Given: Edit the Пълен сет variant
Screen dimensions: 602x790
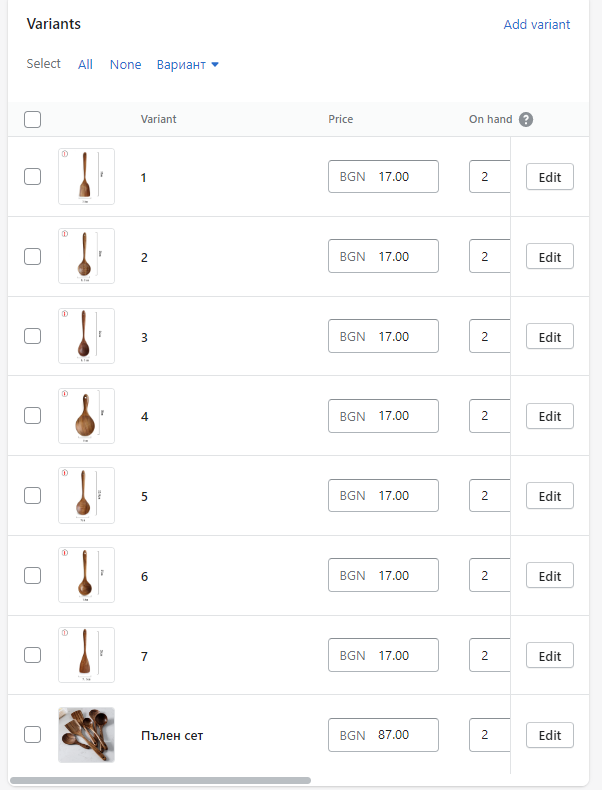Looking at the screenshot, I should [550, 736].
